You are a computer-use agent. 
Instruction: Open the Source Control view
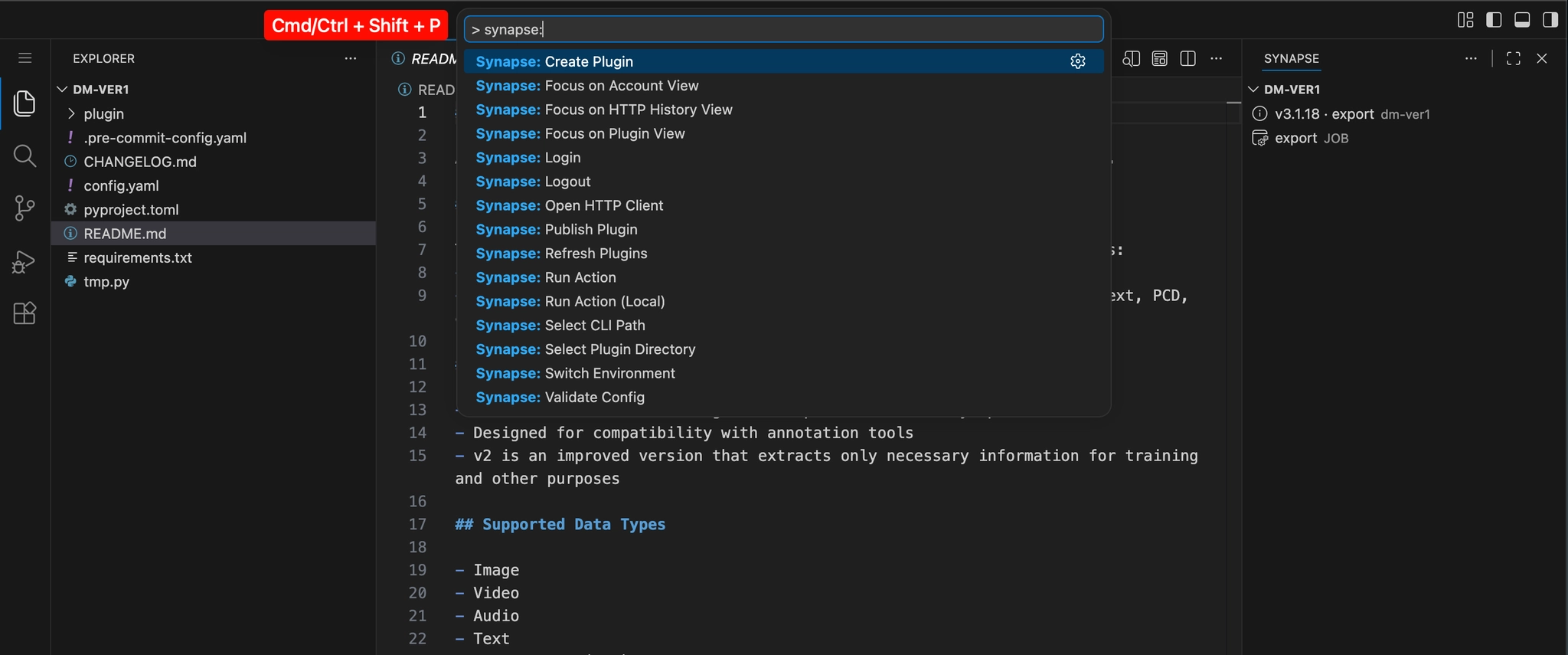24,208
